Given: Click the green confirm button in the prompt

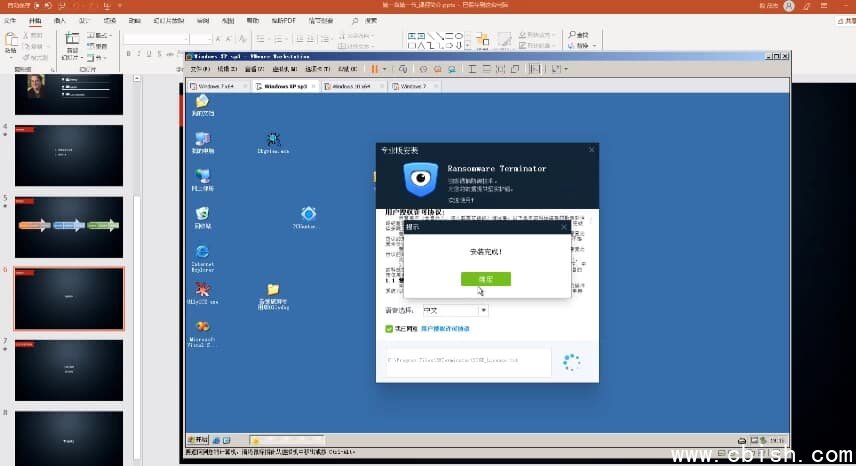Looking at the screenshot, I should 485,279.
